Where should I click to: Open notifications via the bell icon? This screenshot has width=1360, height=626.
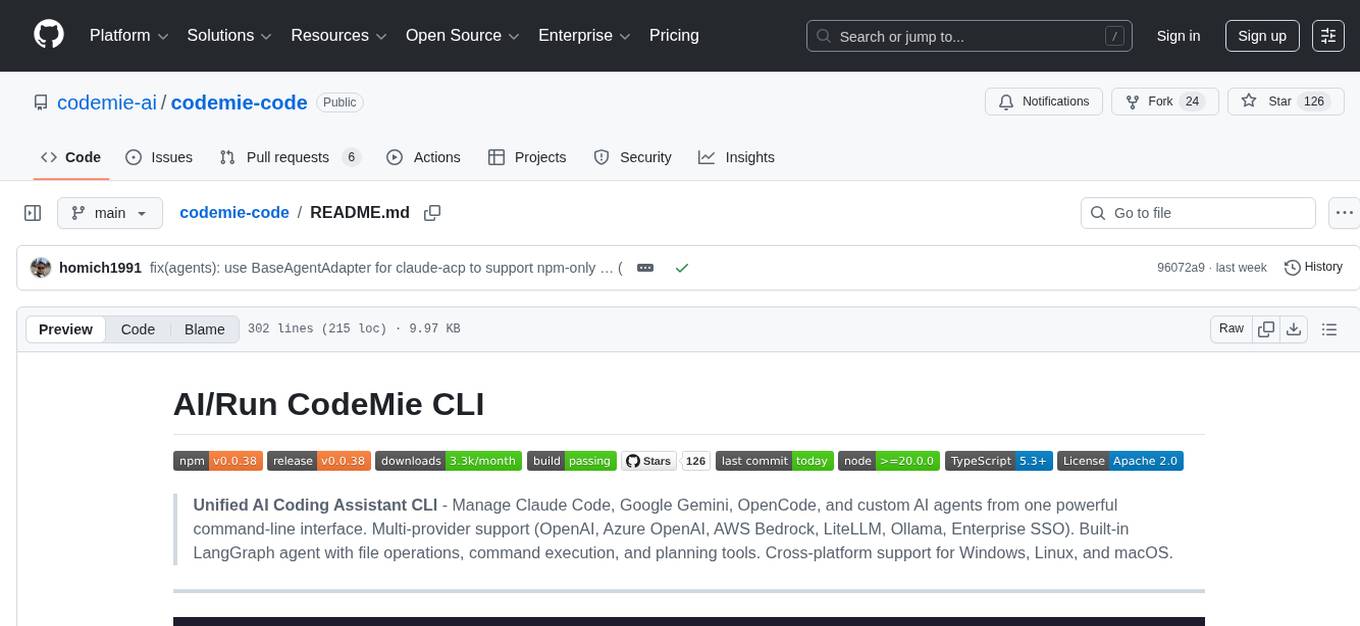click(x=1006, y=101)
